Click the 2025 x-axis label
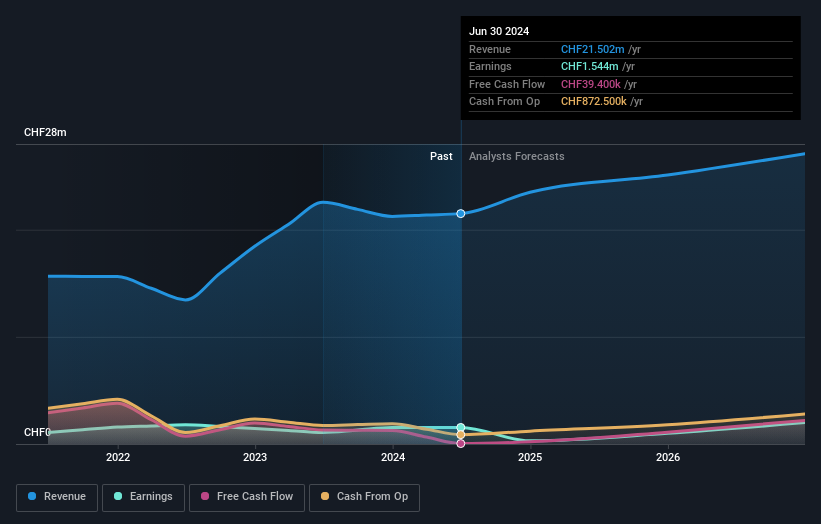 tap(530, 458)
